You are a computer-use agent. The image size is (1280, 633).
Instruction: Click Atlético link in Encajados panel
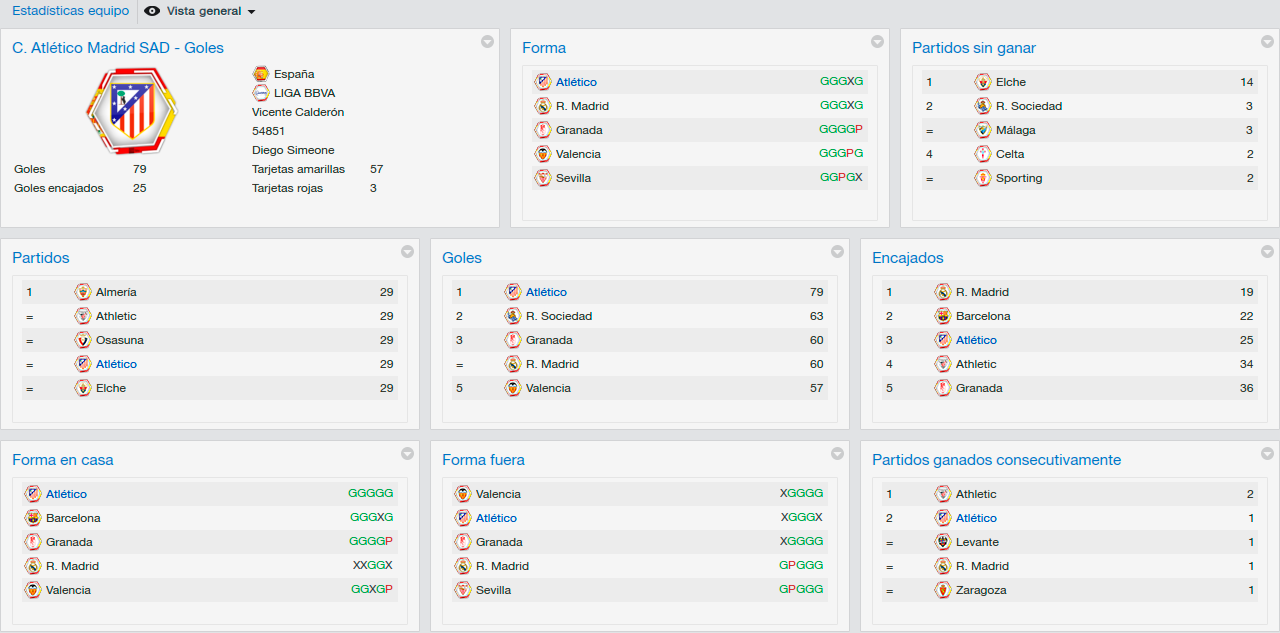[976, 340]
